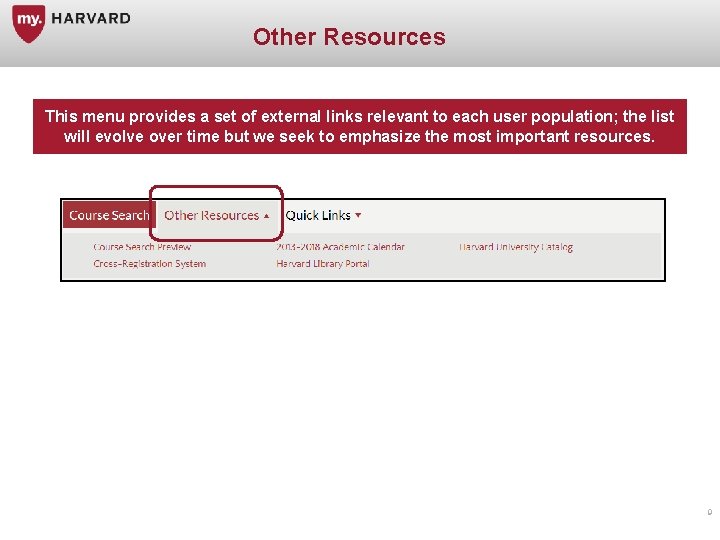Open the Harvard Library Portal link
This screenshot has width=720, height=540.
pos(323,264)
